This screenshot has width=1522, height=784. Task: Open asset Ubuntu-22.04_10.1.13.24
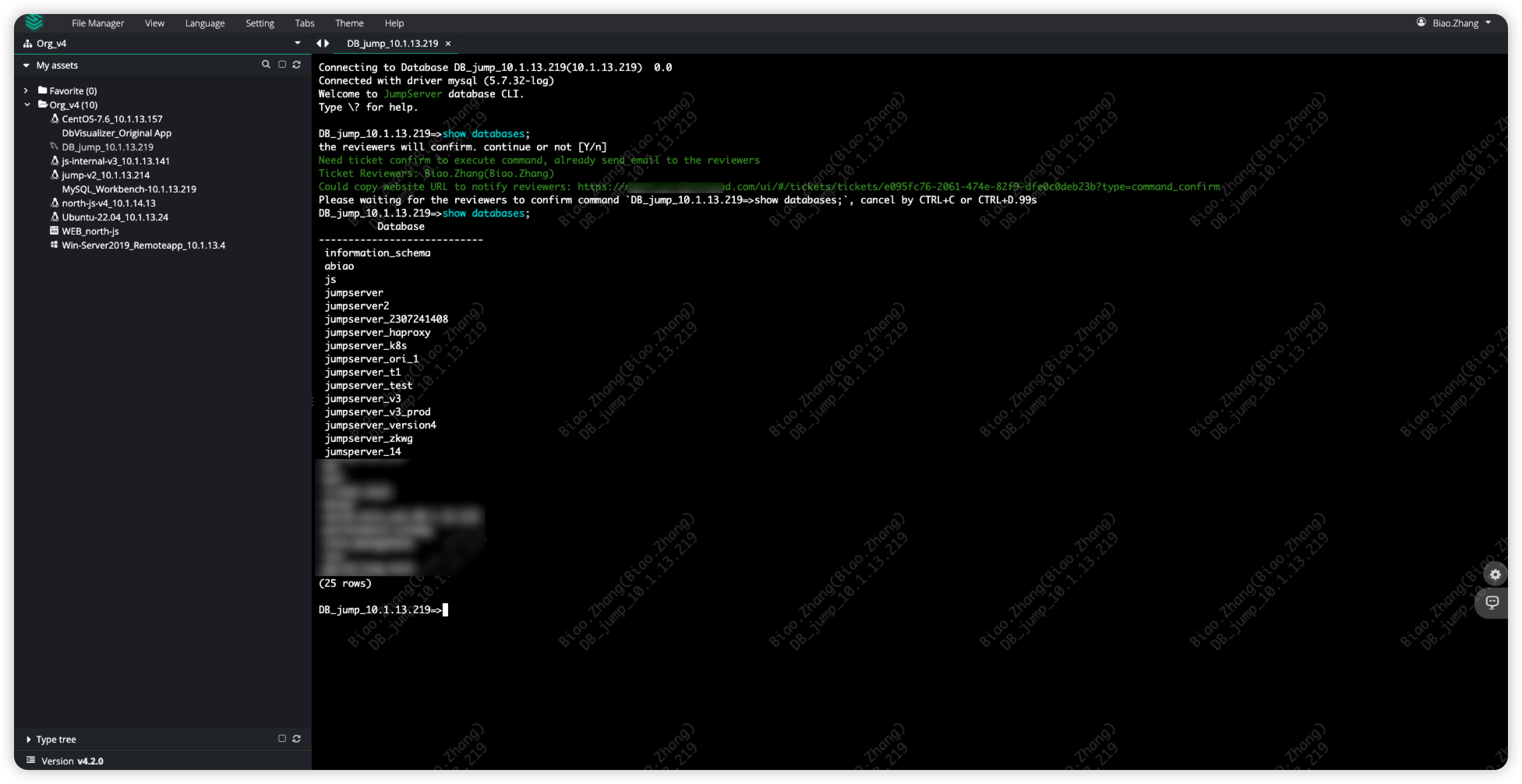tap(115, 217)
